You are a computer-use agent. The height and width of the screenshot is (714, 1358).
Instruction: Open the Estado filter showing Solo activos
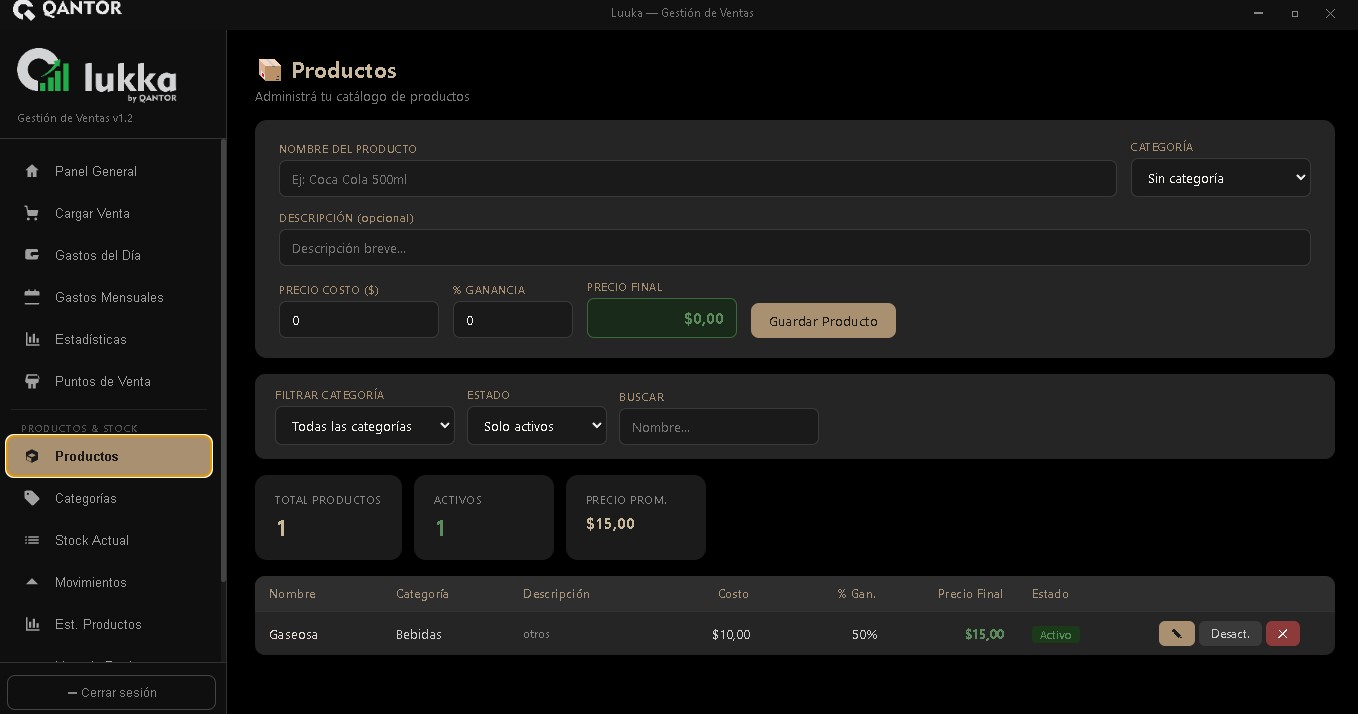[x=536, y=426]
